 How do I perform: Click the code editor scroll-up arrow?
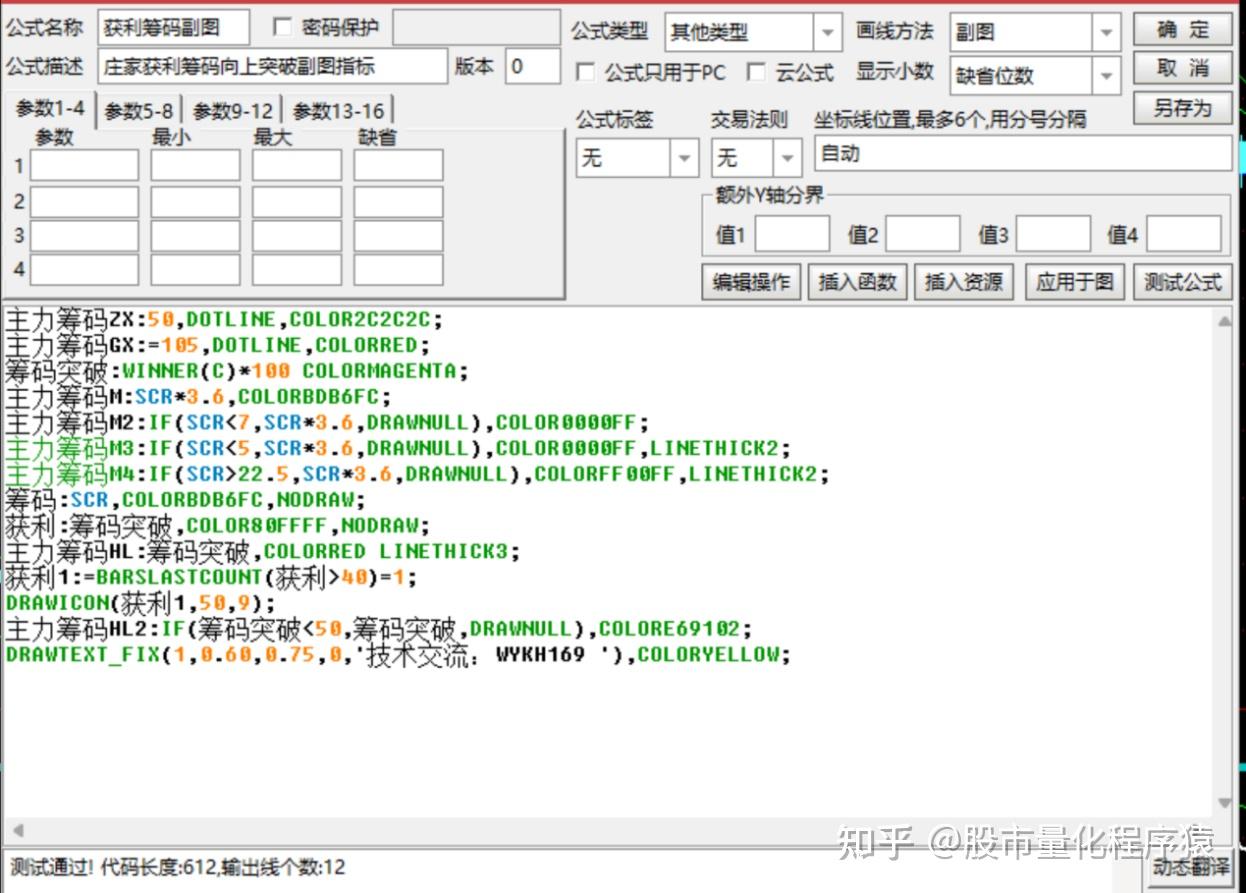[x=1226, y=320]
